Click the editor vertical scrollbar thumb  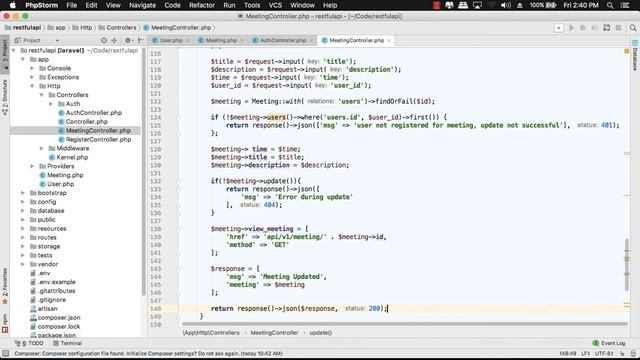click(627, 264)
